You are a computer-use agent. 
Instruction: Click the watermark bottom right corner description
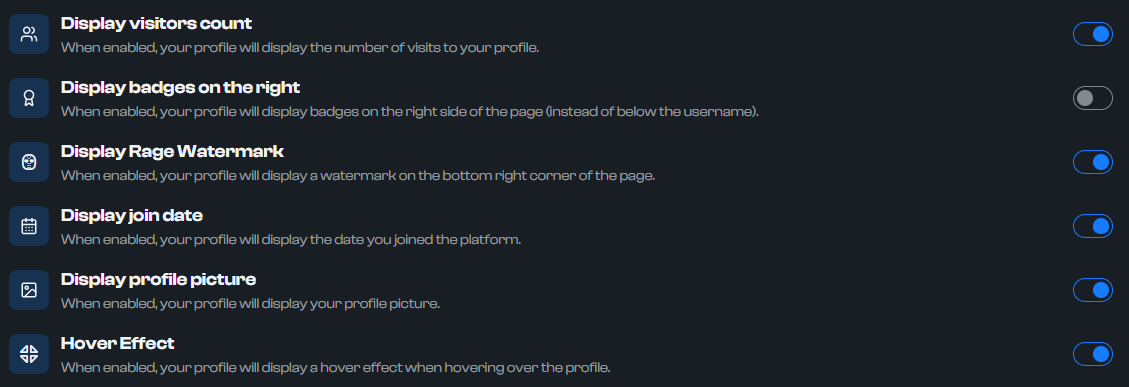coord(357,176)
